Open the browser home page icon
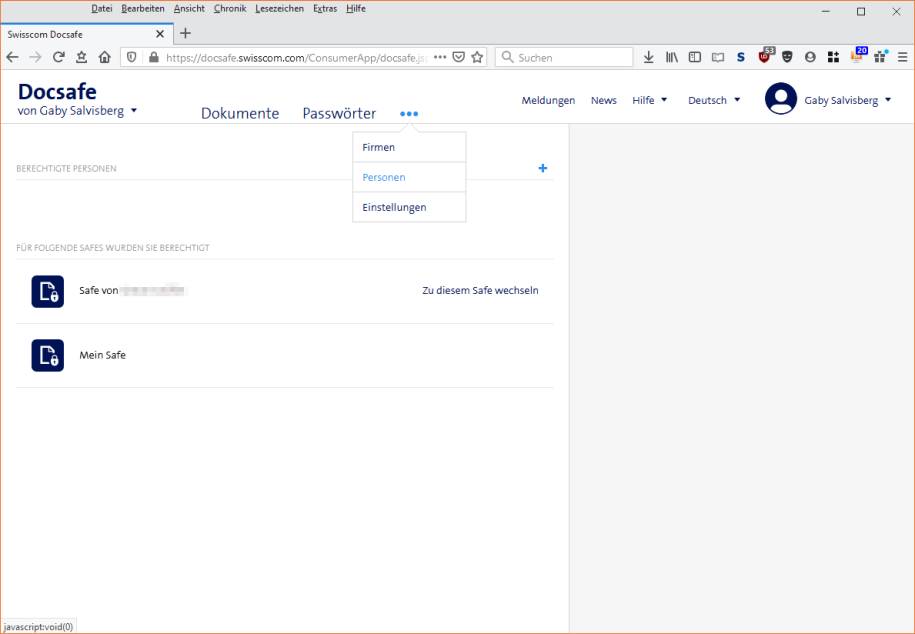The width and height of the screenshot is (915, 634). [104, 57]
